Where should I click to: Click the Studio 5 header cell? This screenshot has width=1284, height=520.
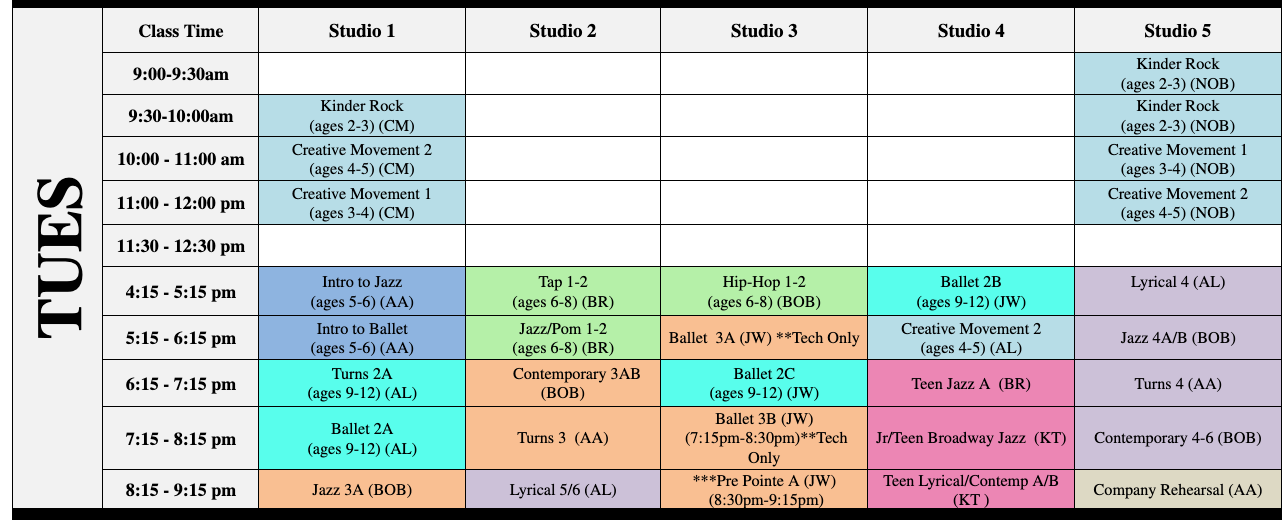(x=1178, y=31)
